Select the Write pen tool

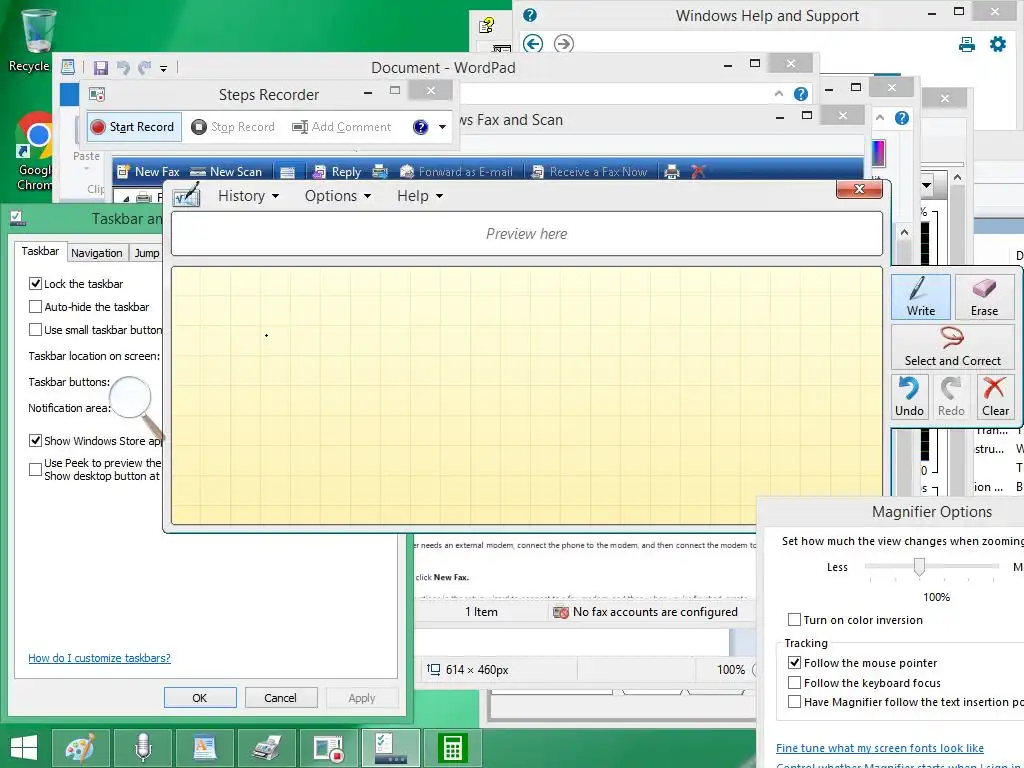920,297
